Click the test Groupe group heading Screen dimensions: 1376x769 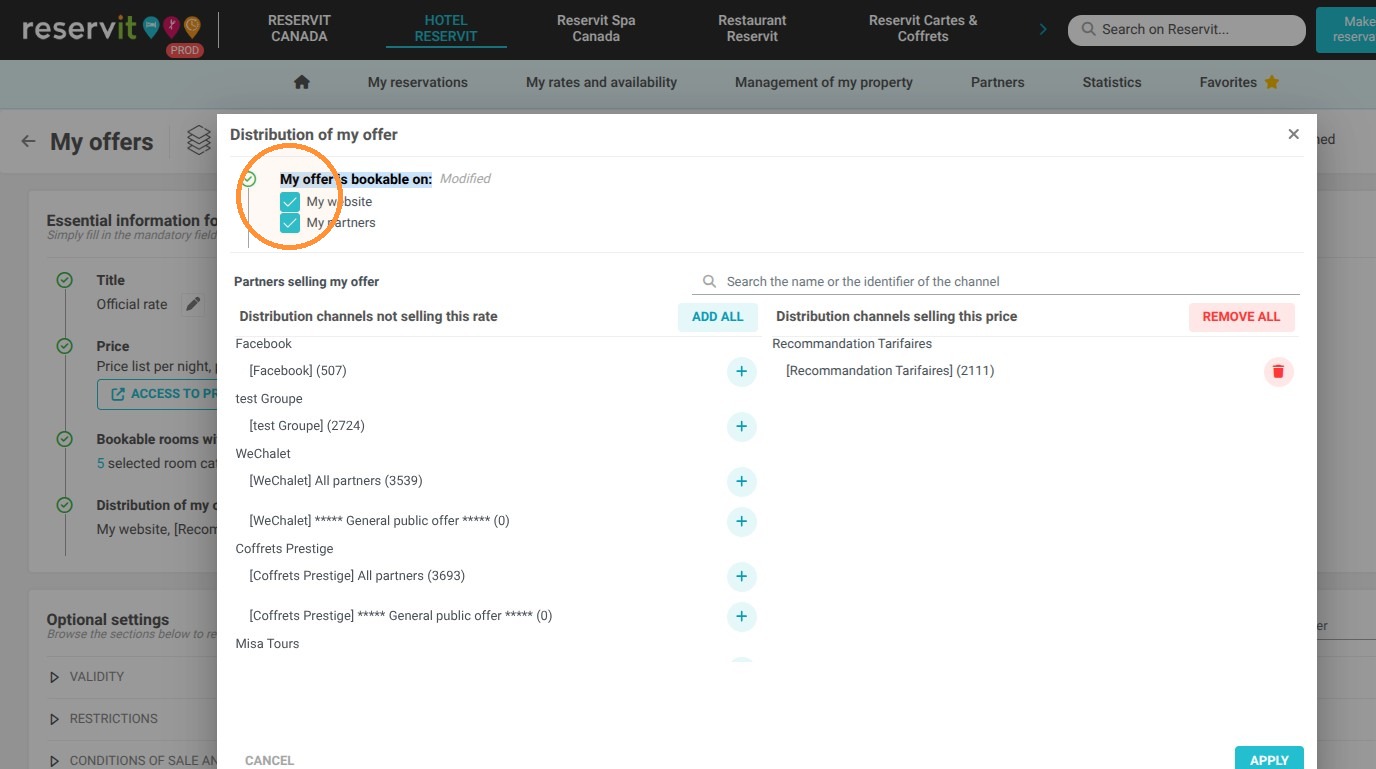click(x=269, y=399)
